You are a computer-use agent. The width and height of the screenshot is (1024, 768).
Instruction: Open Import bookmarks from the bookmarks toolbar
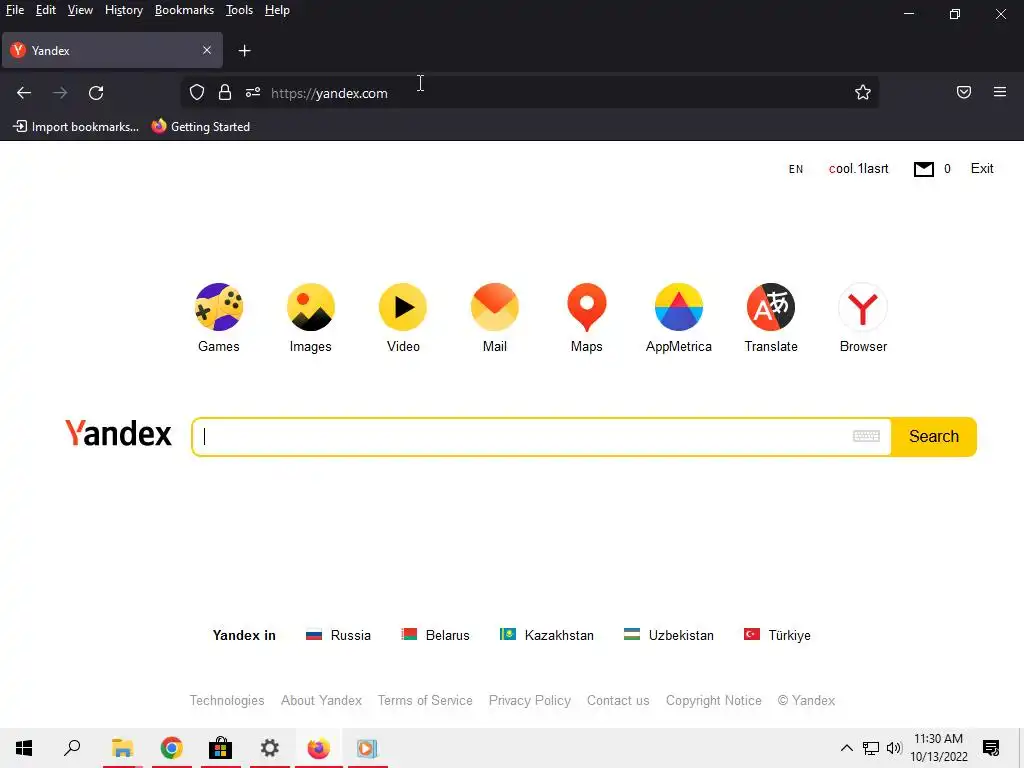(76, 127)
